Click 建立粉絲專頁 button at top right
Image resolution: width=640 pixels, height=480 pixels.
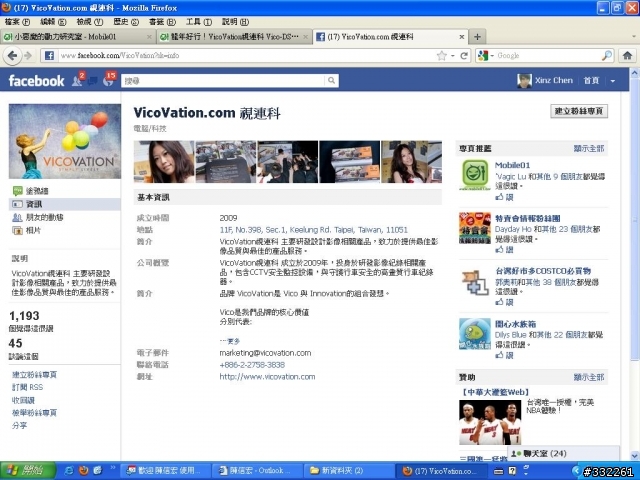579,111
